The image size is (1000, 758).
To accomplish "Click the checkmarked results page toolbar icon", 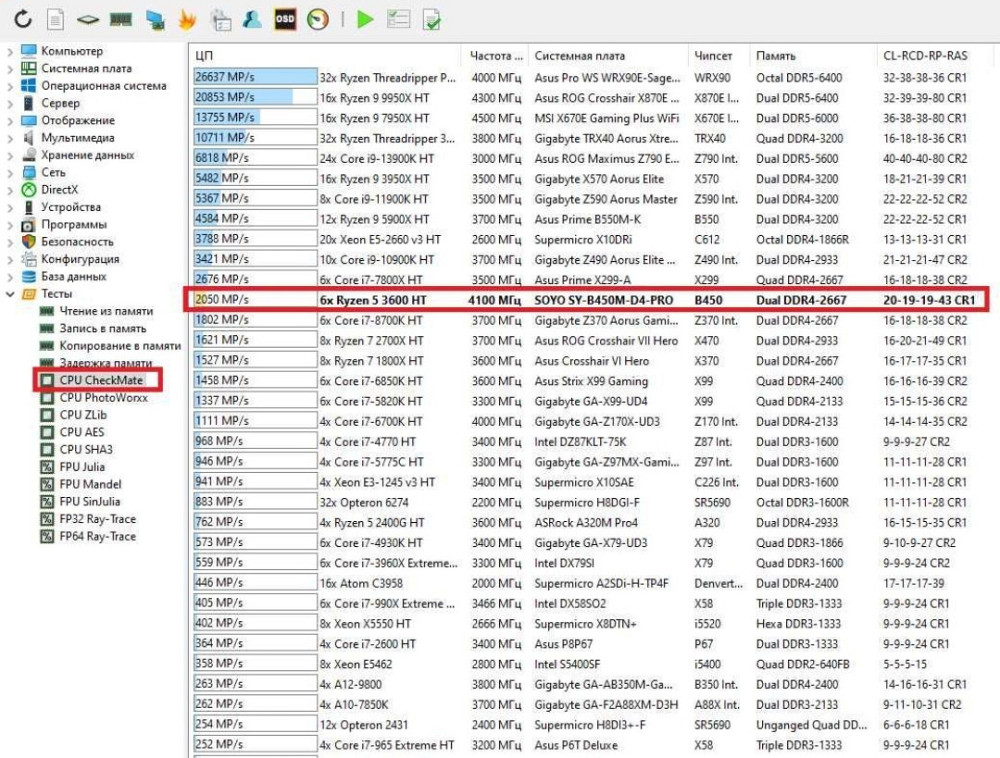I will click(x=432, y=19).
